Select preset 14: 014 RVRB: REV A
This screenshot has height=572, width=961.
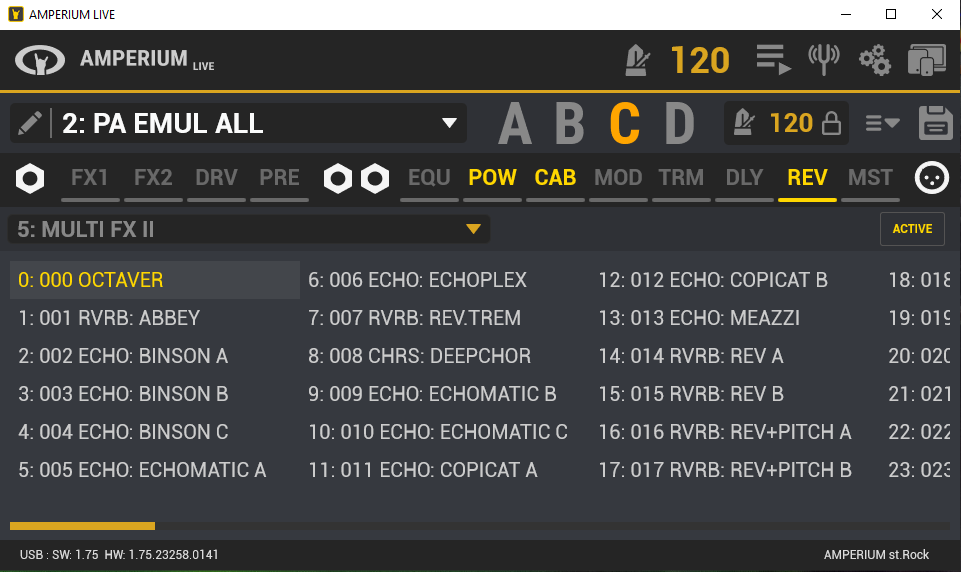pos(735,356)
